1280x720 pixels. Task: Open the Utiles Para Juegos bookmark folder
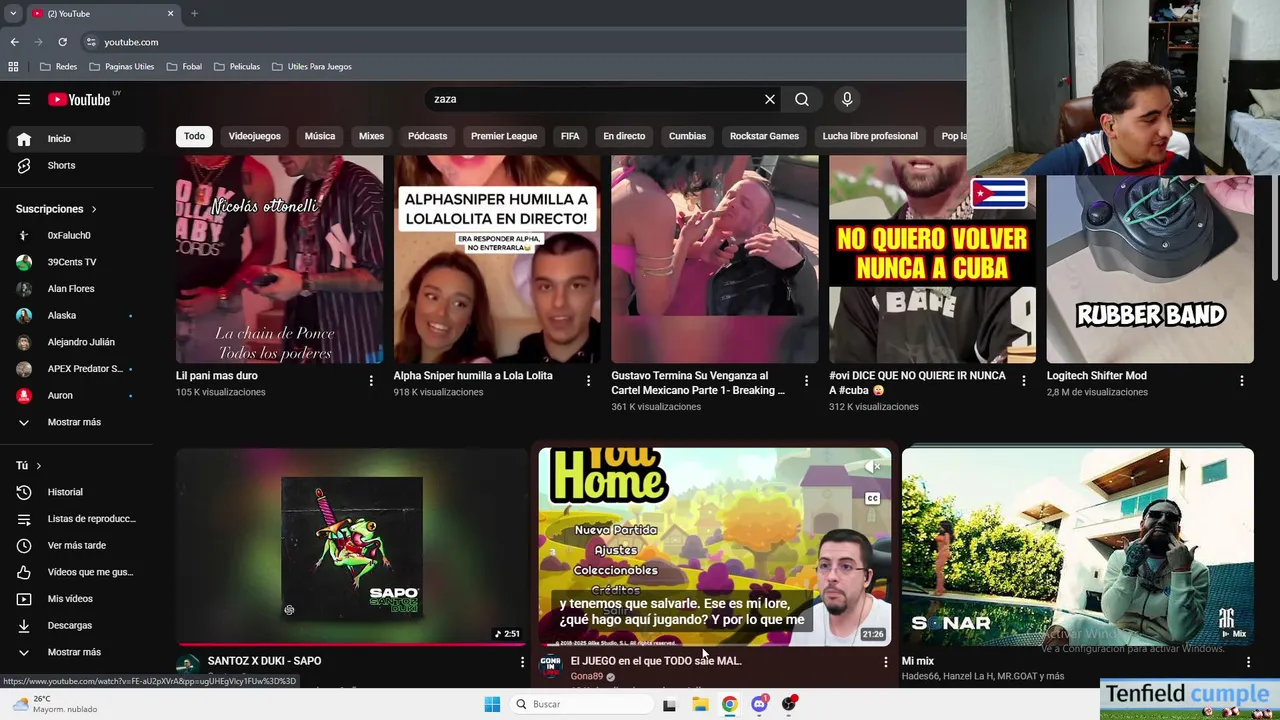tap(312, 66)
